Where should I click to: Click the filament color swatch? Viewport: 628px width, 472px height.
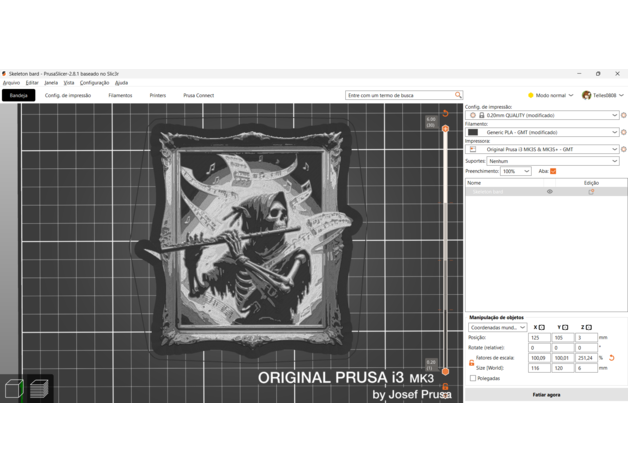pyautogui.click(x=473, y=132)
